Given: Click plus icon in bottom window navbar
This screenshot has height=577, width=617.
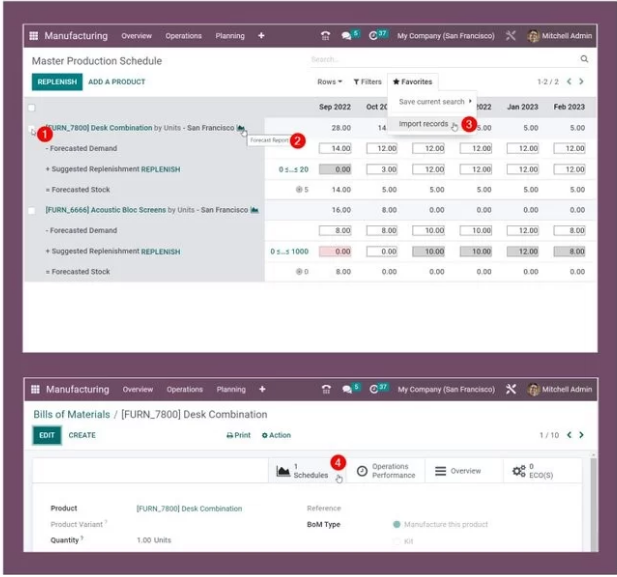Looking at the screenshot, I should tap(262, 389).
